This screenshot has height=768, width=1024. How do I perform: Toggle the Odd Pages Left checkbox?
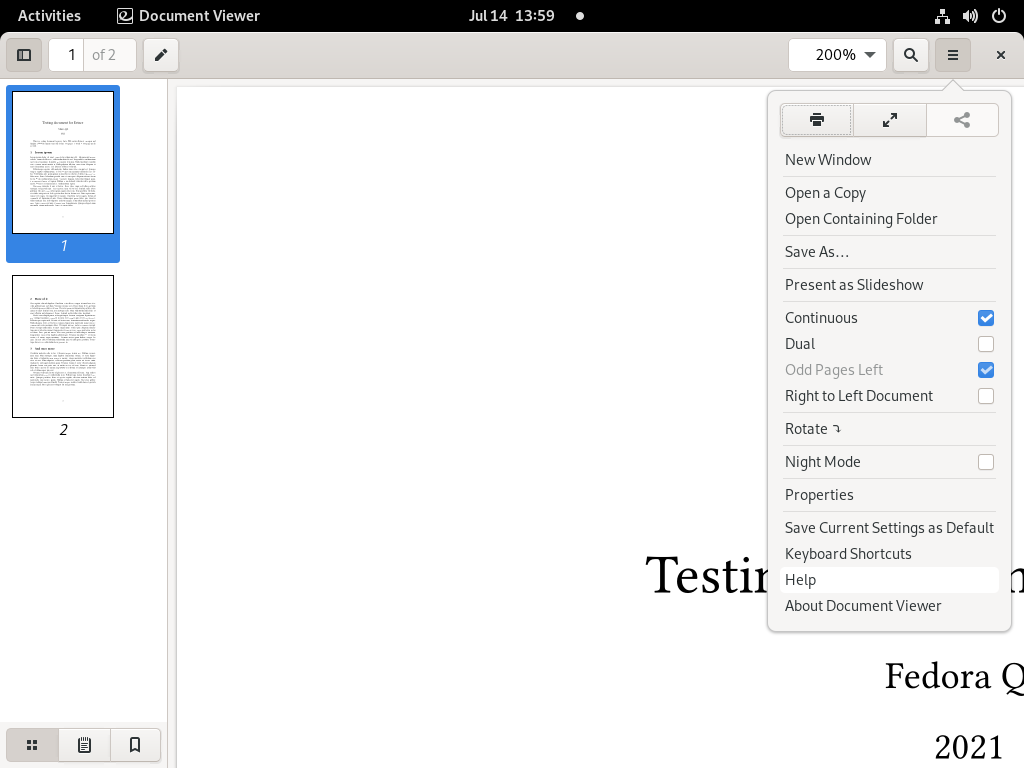tap(985, 370)
